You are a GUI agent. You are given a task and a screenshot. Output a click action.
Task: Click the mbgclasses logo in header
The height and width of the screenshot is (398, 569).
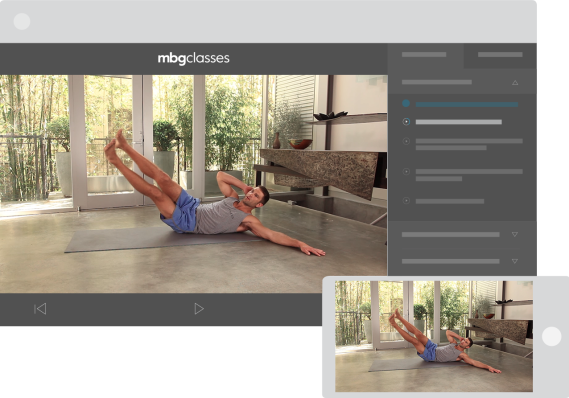click(193, 58)
